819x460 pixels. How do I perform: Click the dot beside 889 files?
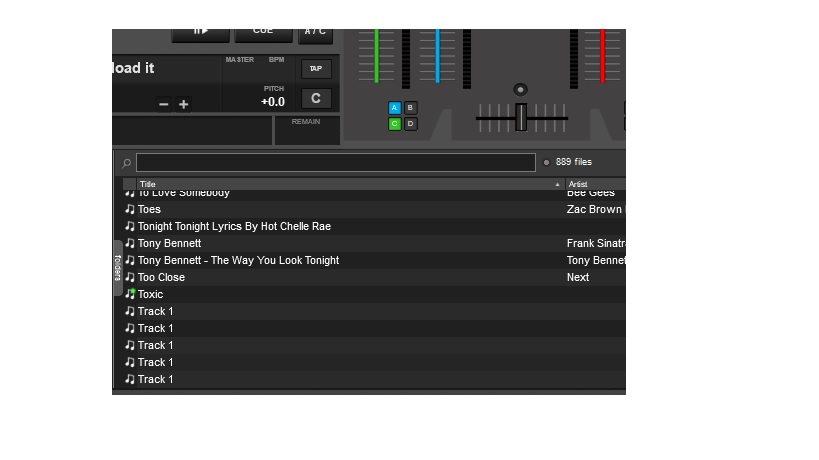point(546,162)
